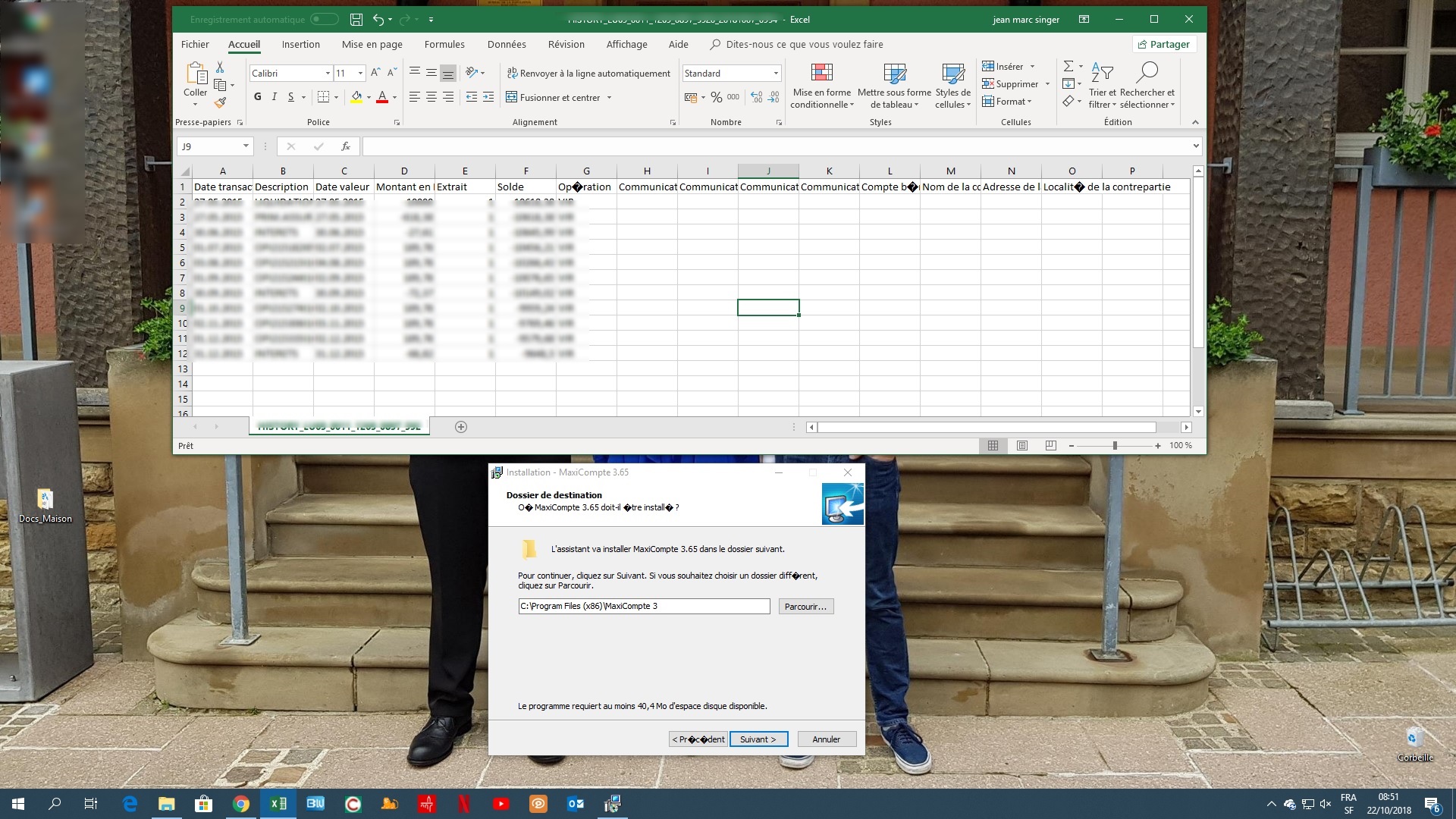Open the font size dropdown
The image size is (1456, 819).
point(360,74)
